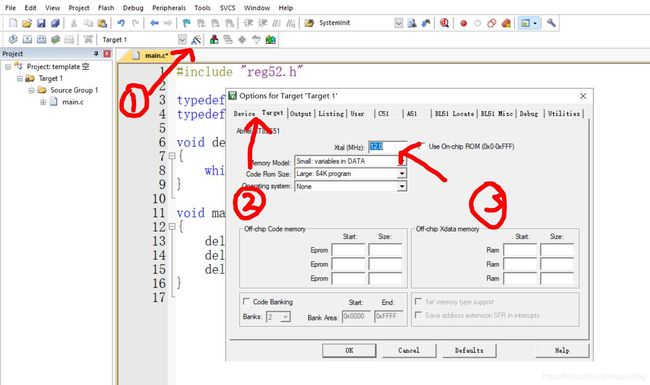Collapse the Target 1 tree node
The height and width of the screenshot is (385, 650).
[19, 78]
